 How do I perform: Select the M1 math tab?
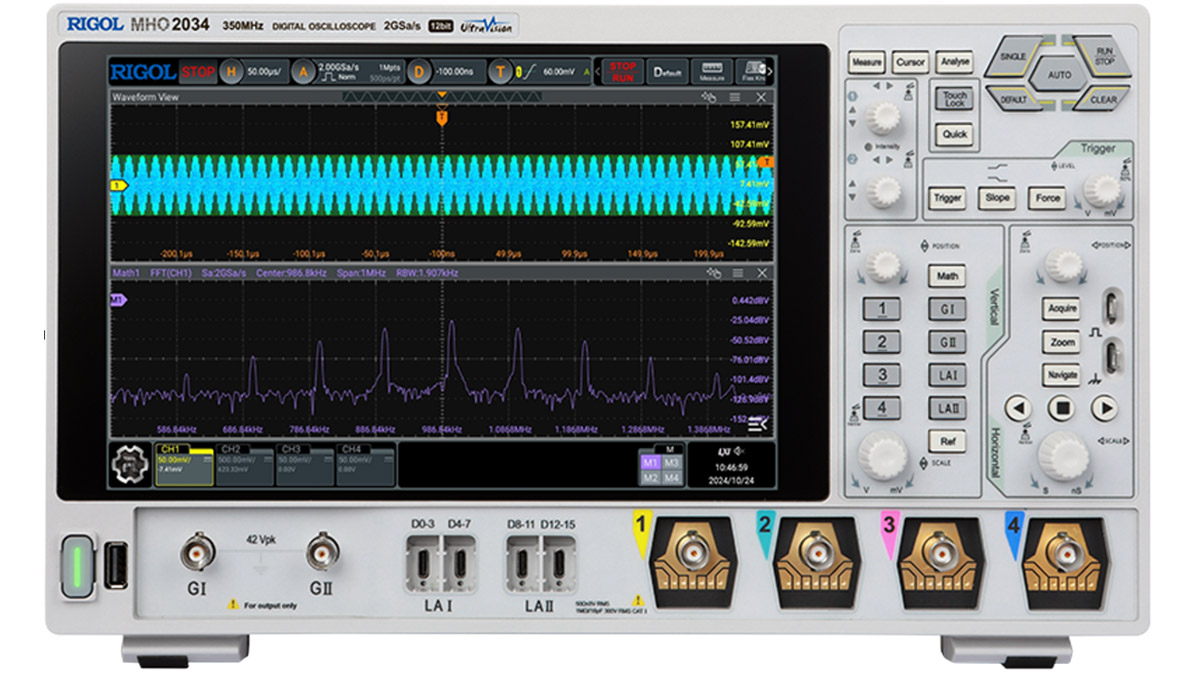(x=650, y=463)
